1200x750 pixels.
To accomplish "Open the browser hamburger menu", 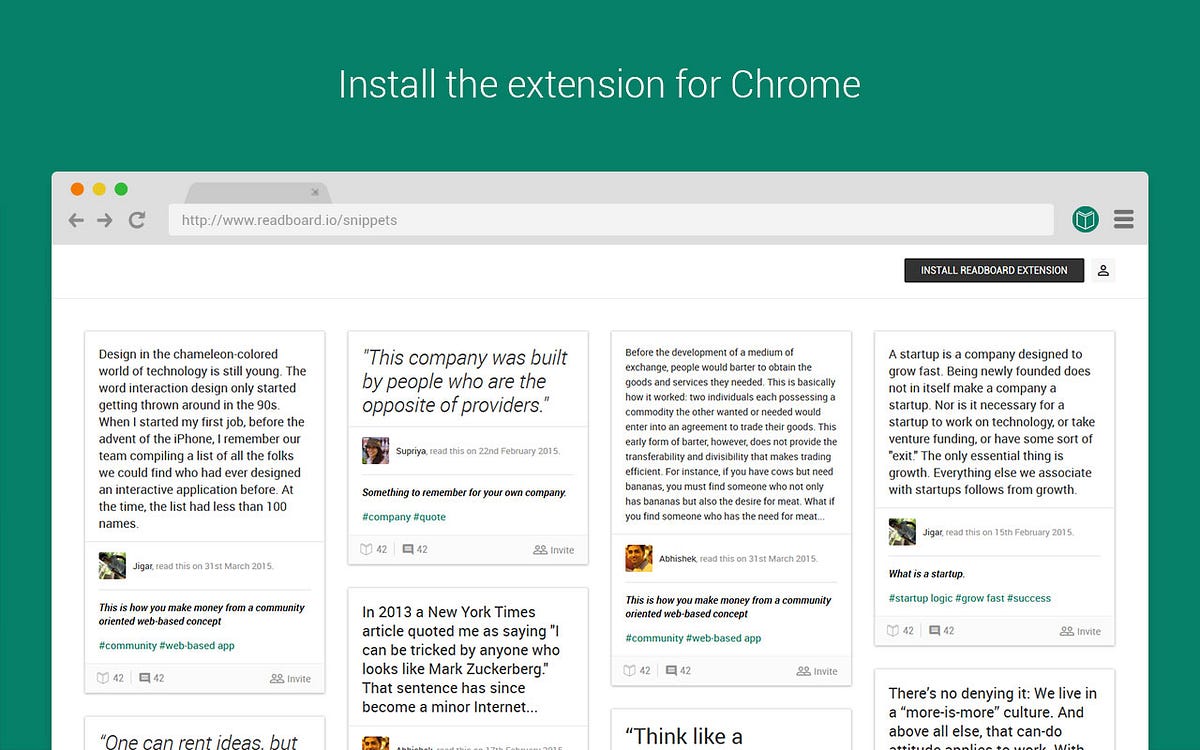I will (1124, 219).
